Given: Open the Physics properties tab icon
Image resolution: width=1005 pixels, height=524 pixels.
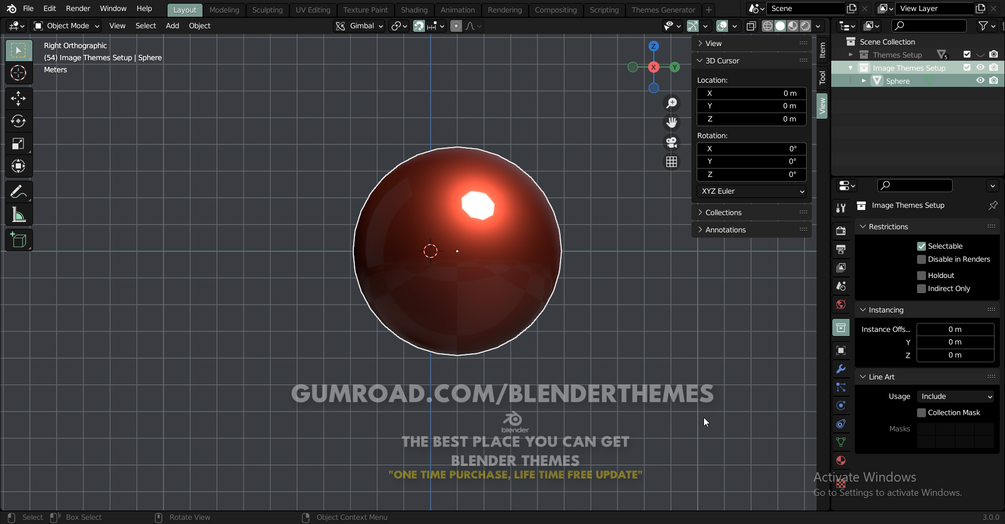Looking at the screenshot, I should click(841, 405).
